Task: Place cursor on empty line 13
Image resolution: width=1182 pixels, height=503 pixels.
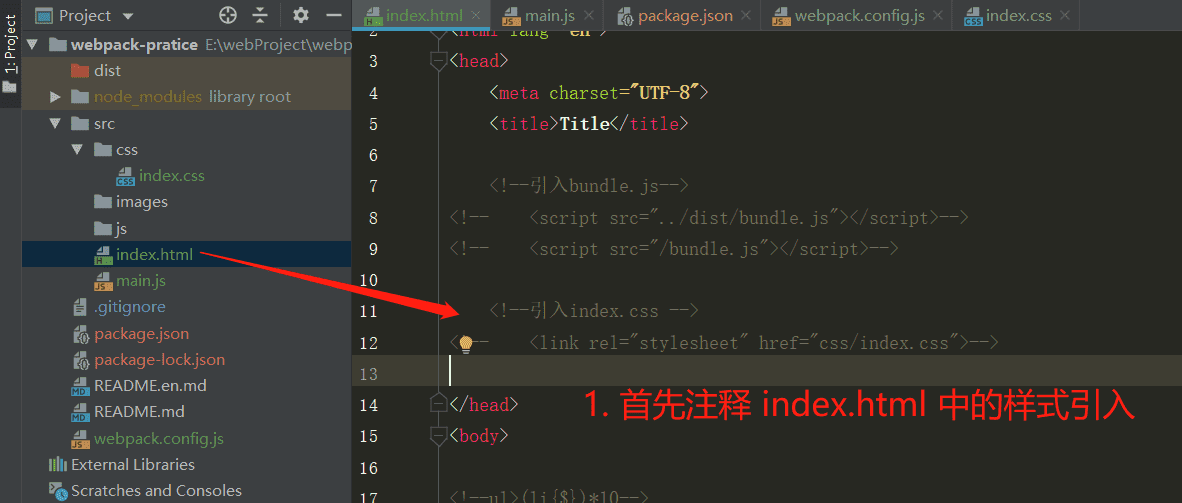Action: click(x=767, y=373)
